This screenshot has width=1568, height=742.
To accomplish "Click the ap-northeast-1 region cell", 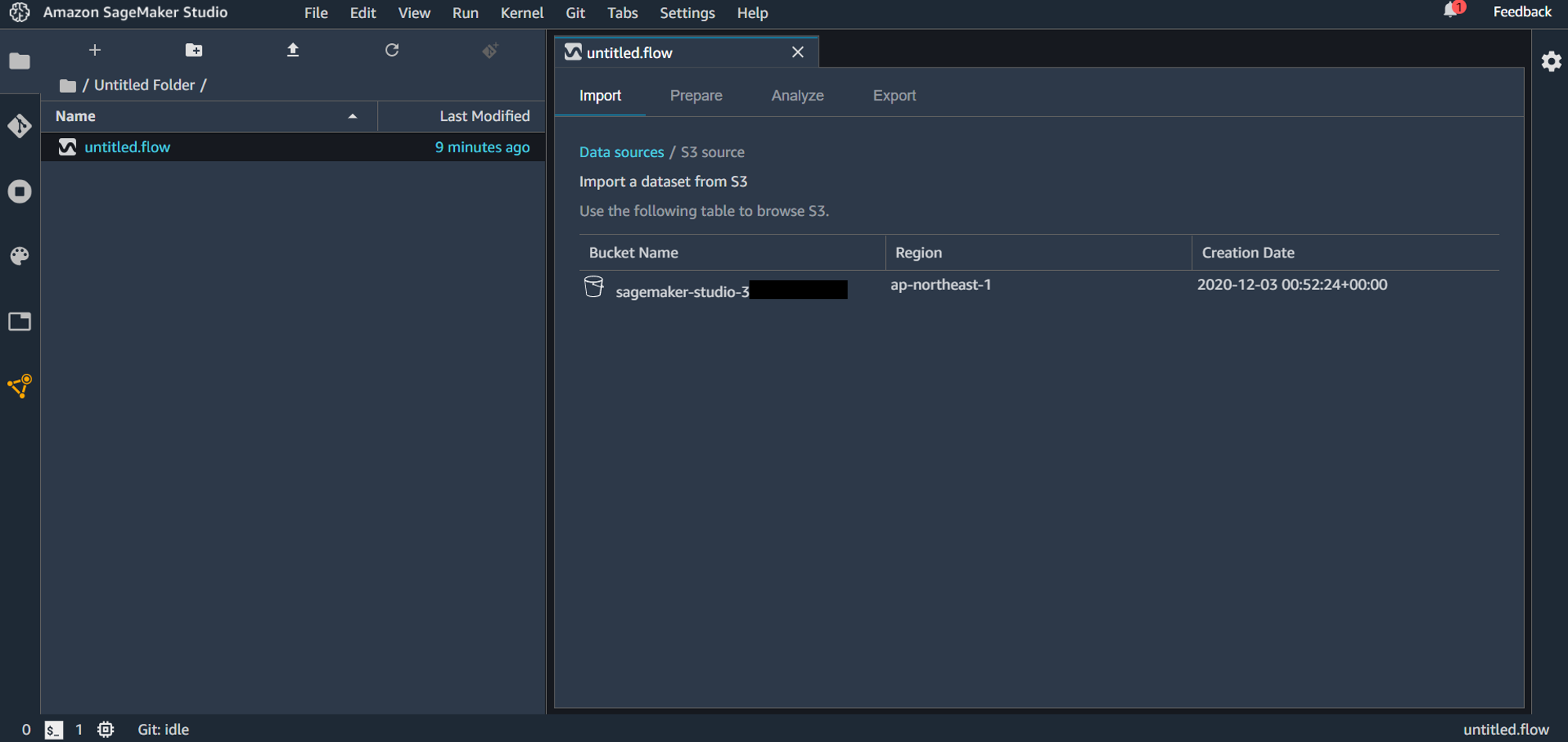I will (x=940, y=285).
